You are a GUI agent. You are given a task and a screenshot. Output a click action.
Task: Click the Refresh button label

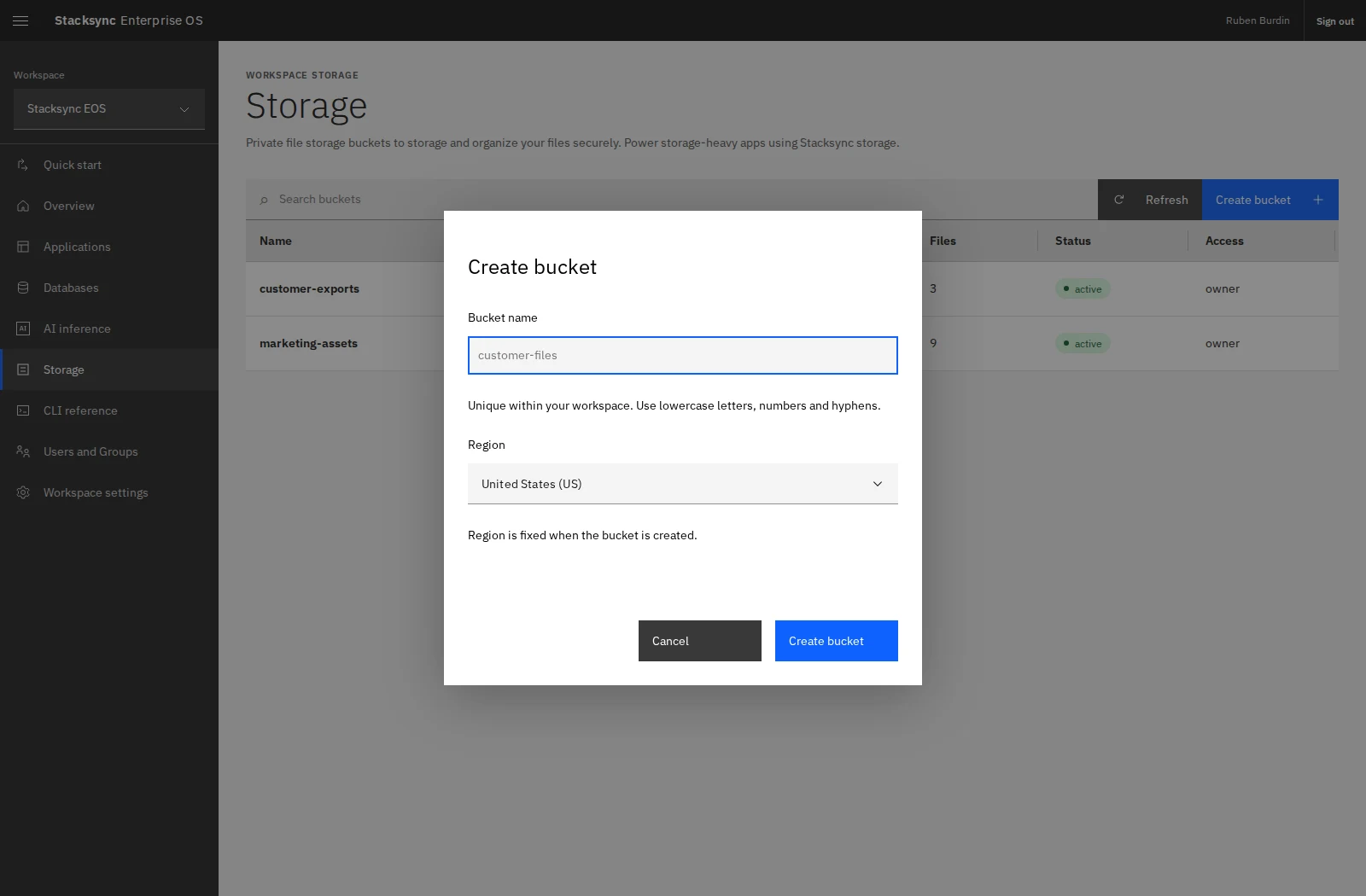click(x=1166, y=200)
